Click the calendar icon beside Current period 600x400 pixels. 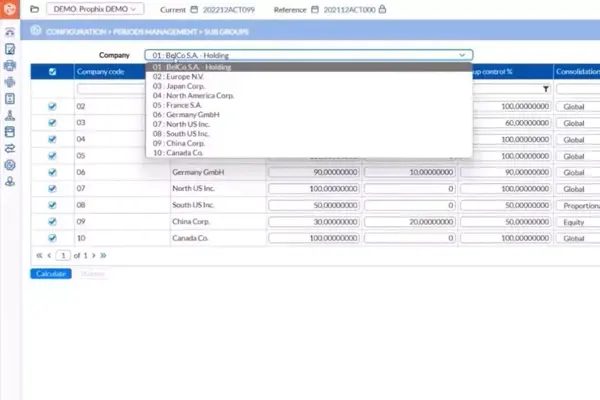(194, 9)
